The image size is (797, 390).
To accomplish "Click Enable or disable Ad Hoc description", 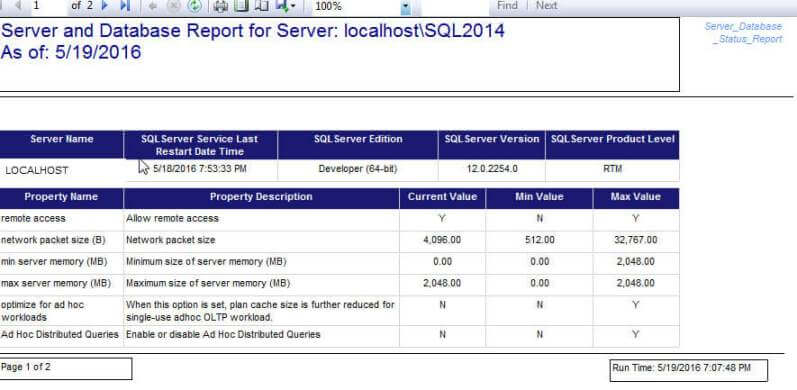I will tap(223, 335).
